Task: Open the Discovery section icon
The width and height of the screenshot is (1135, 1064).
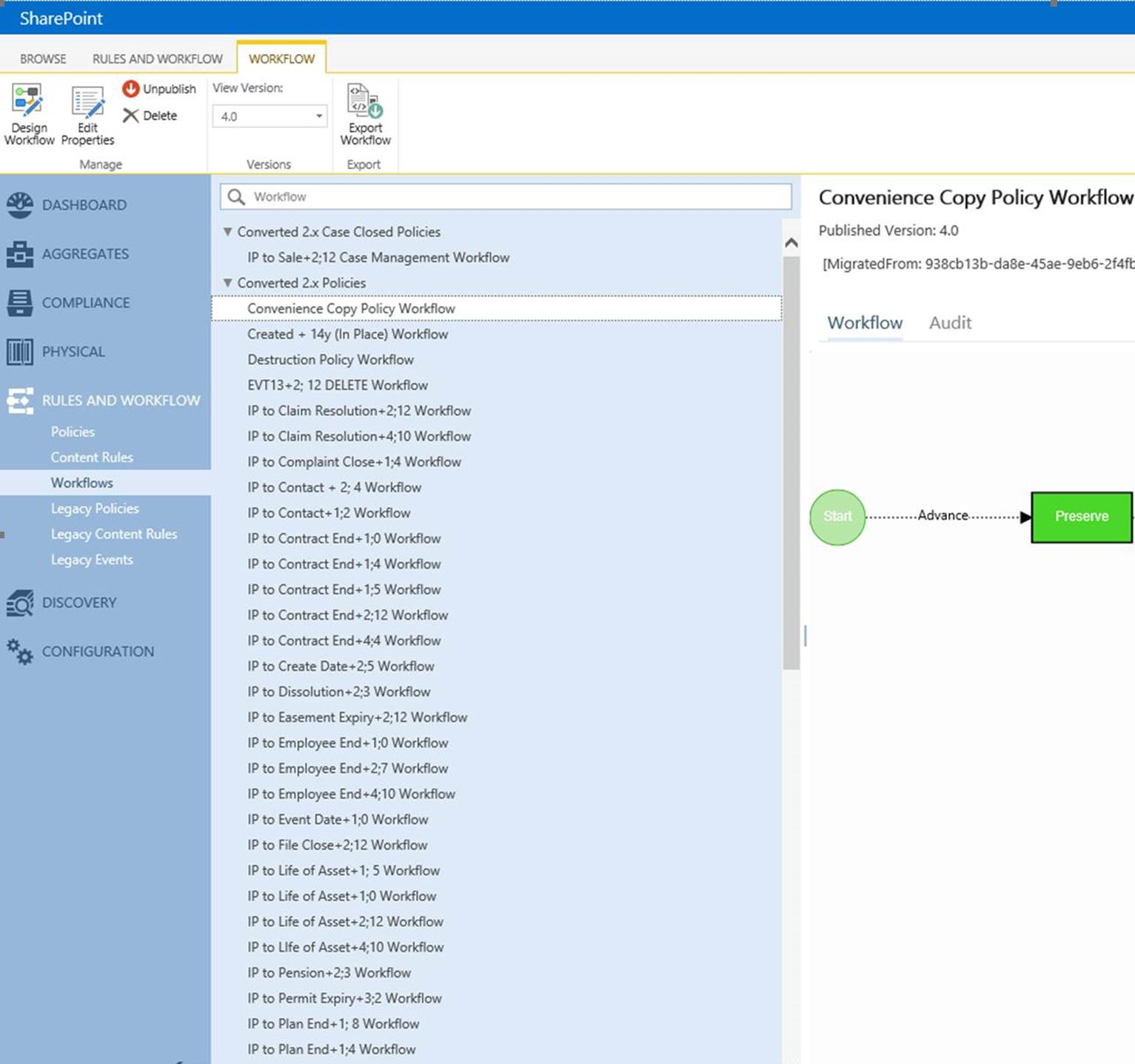Action: [20, 602]
